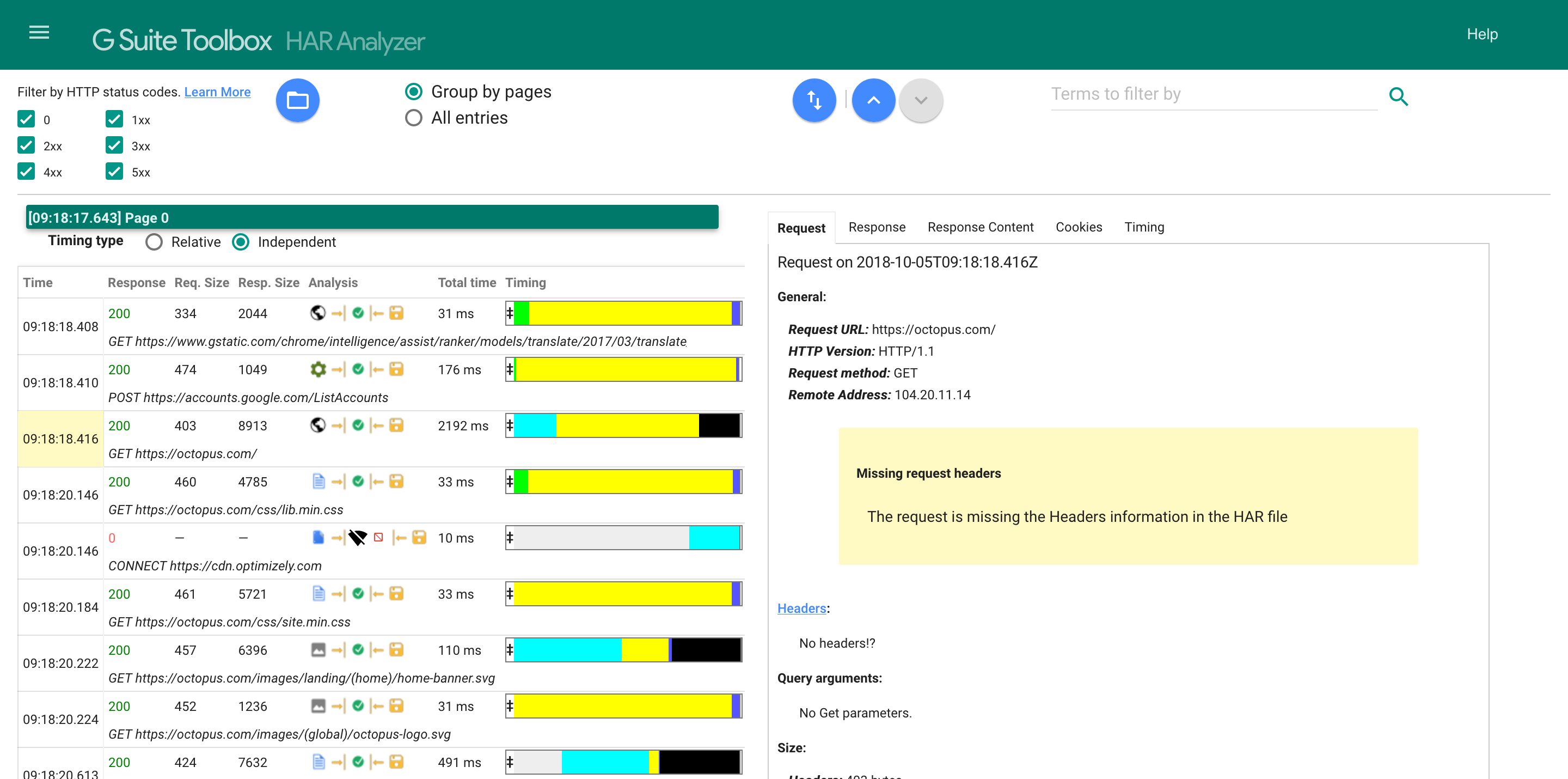Select Relative timing type

[x=154, y=242]
